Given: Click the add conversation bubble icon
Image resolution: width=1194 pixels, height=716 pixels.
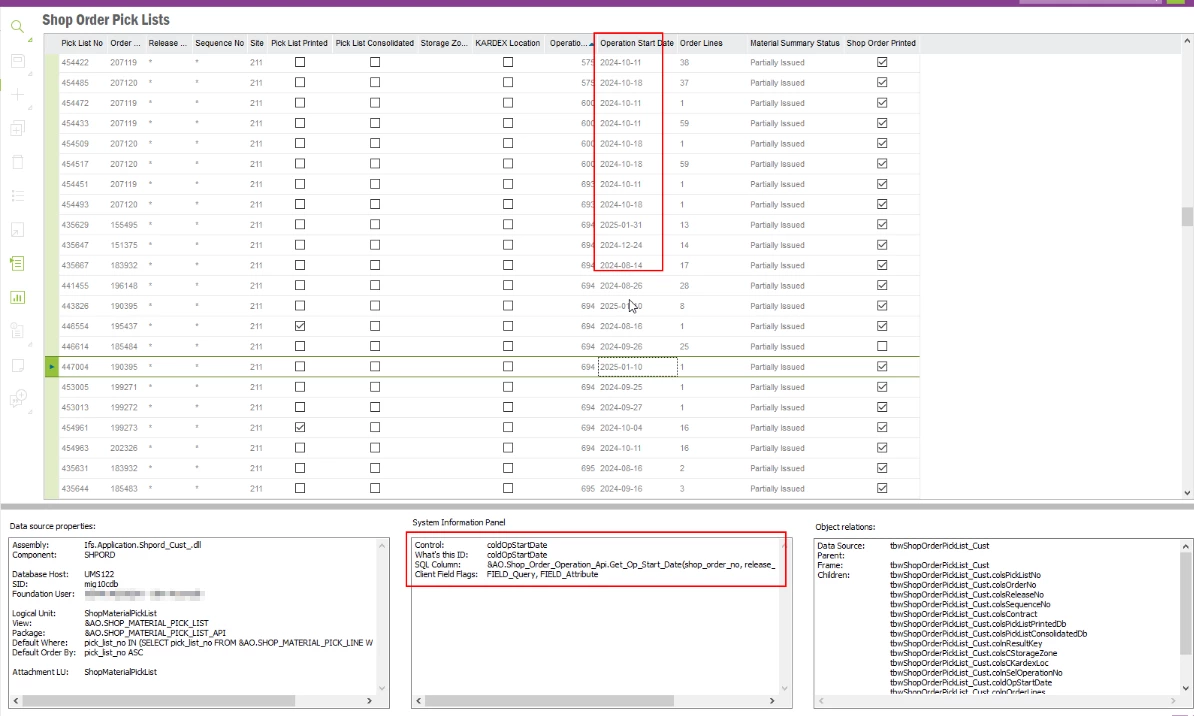Looking at the screenshot, I should click(18, 398).
